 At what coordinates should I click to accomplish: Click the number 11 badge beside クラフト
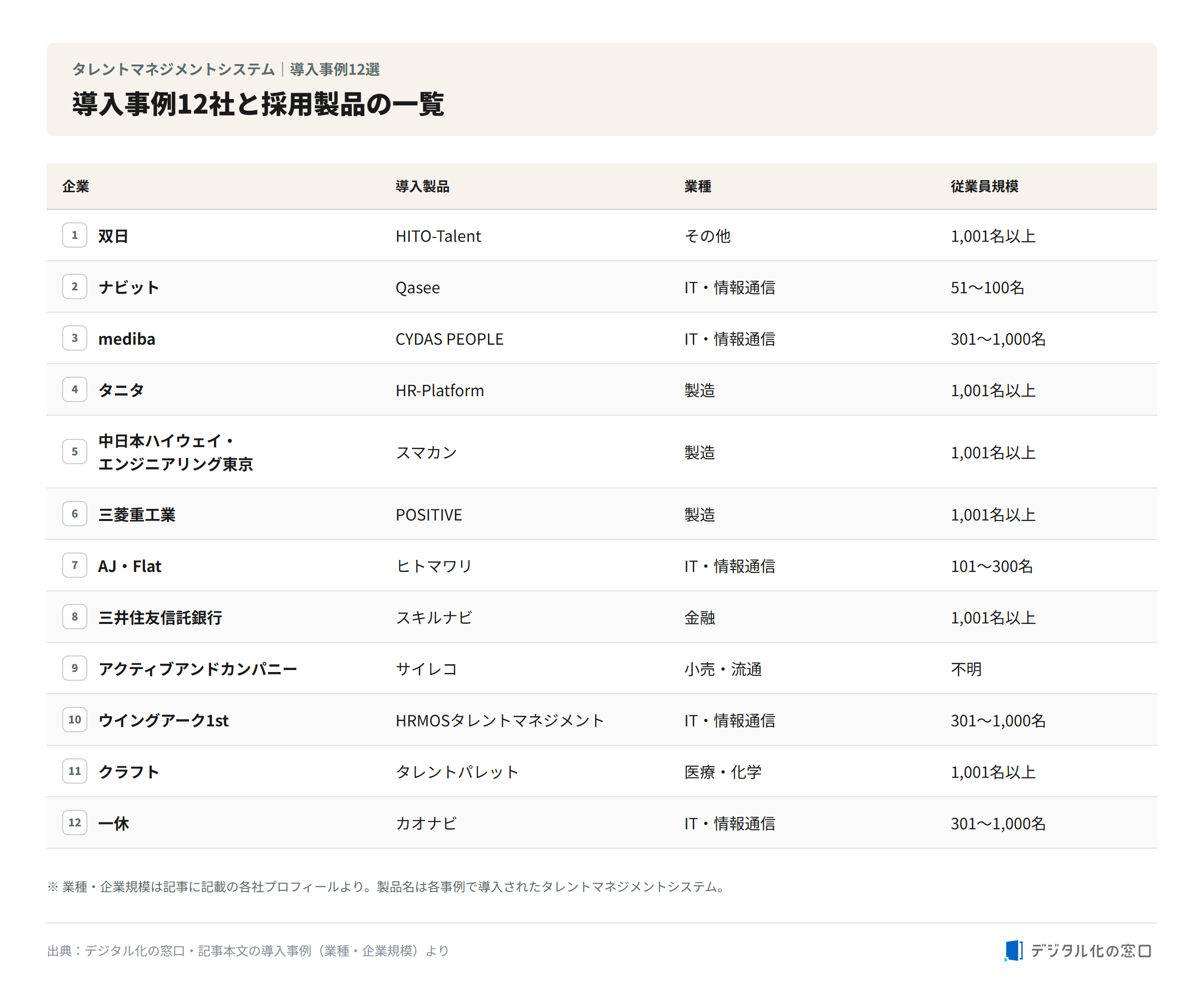click(x=75, y=772)
